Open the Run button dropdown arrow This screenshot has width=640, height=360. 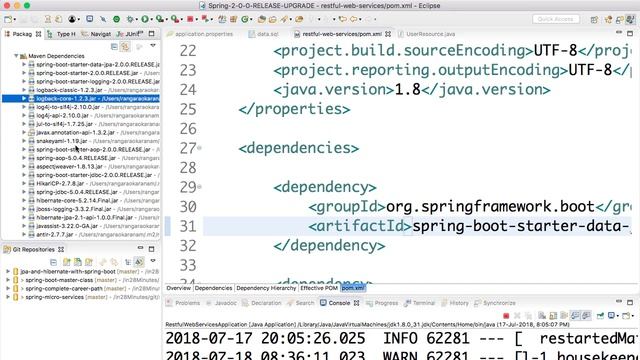151,19
